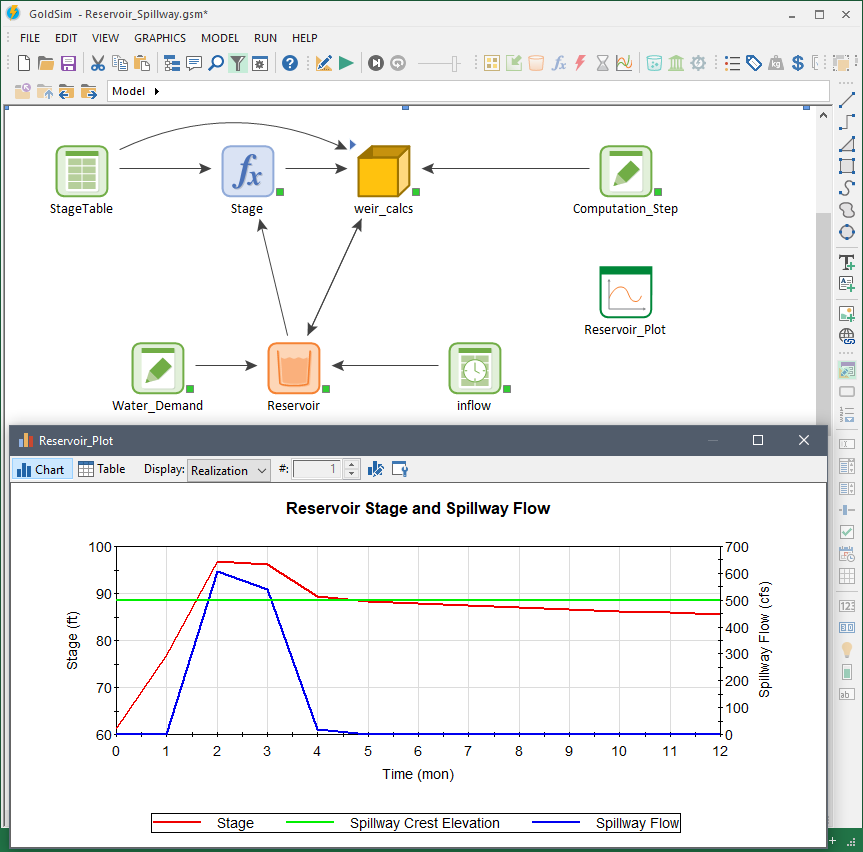863x852 pixels.
Task: Open the EDIT menu
Action: point(66,38)
